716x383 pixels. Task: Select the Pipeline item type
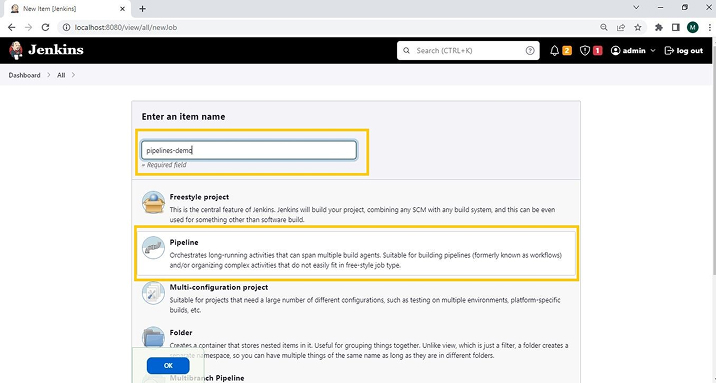click(356, 253)
